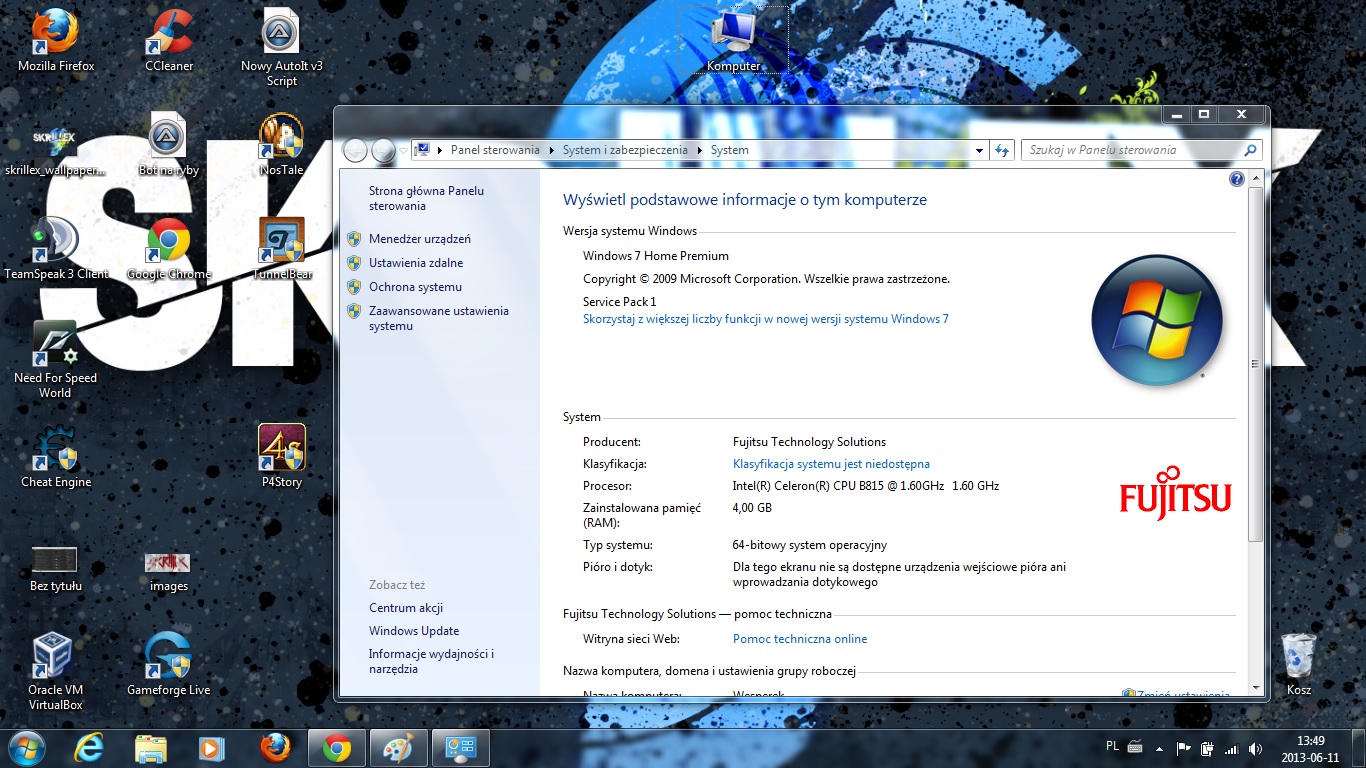This screenshot has height=768, width=1366.
Task: Go back using the navigation arrow
Action: [x=355, y=150]
